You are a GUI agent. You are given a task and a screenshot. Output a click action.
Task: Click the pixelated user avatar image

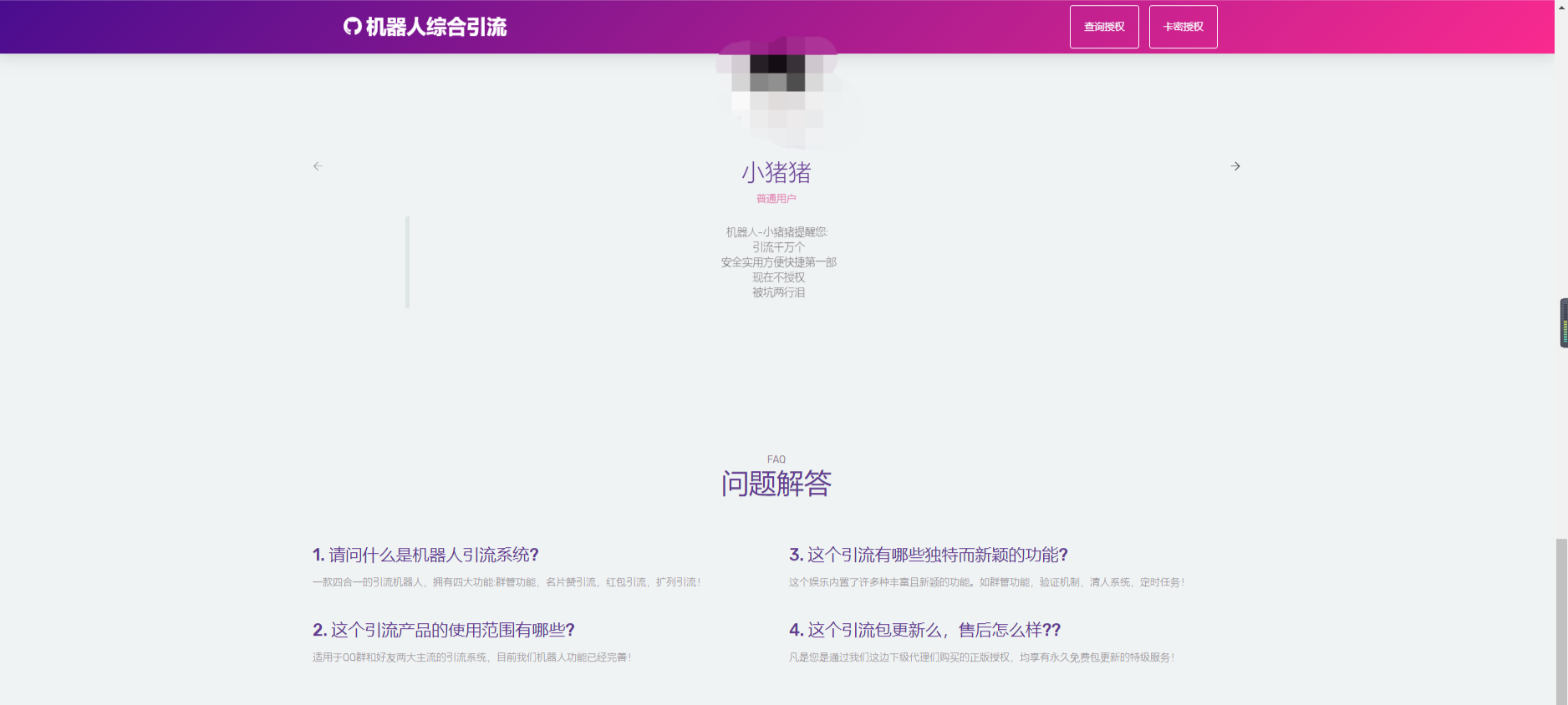pyautogui.click(x=776, y=92)
